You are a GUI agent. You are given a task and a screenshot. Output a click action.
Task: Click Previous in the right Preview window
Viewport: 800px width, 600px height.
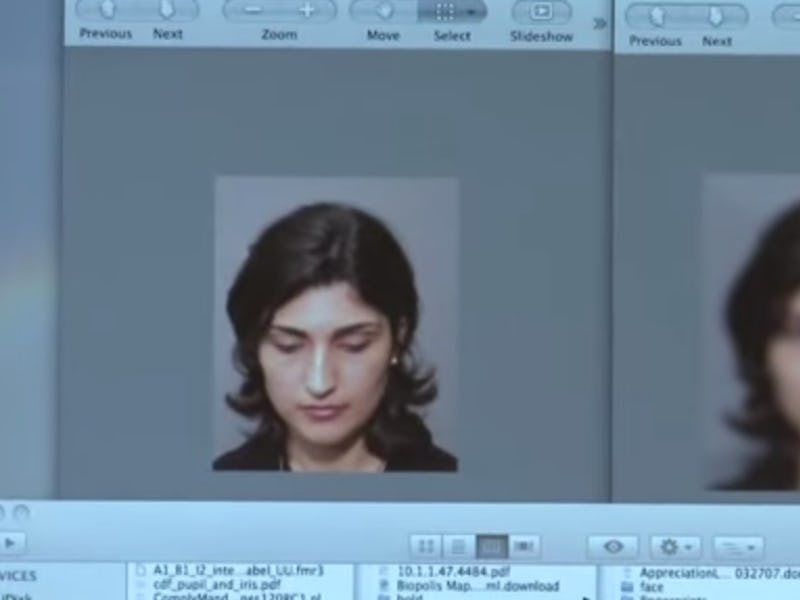pyautogui.click(x=656, y=17)
